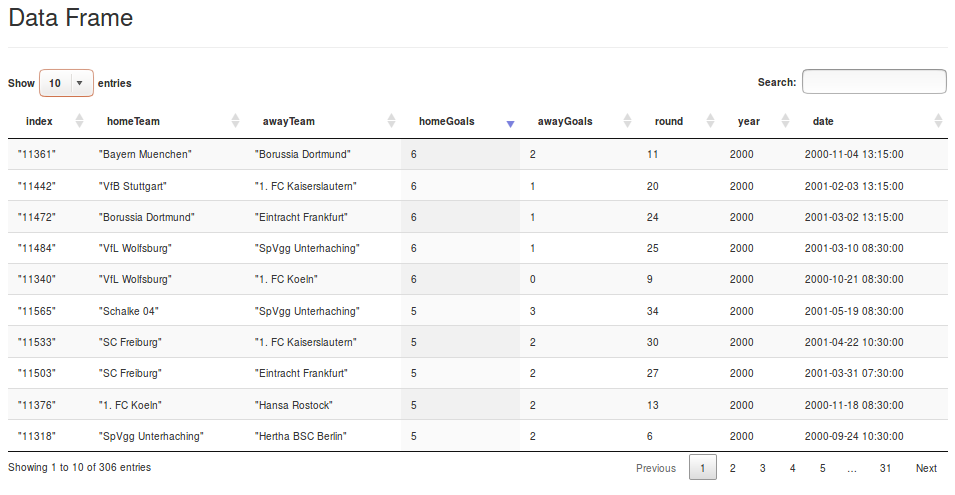
Task: Go to page 4
Action: (792, 468)
